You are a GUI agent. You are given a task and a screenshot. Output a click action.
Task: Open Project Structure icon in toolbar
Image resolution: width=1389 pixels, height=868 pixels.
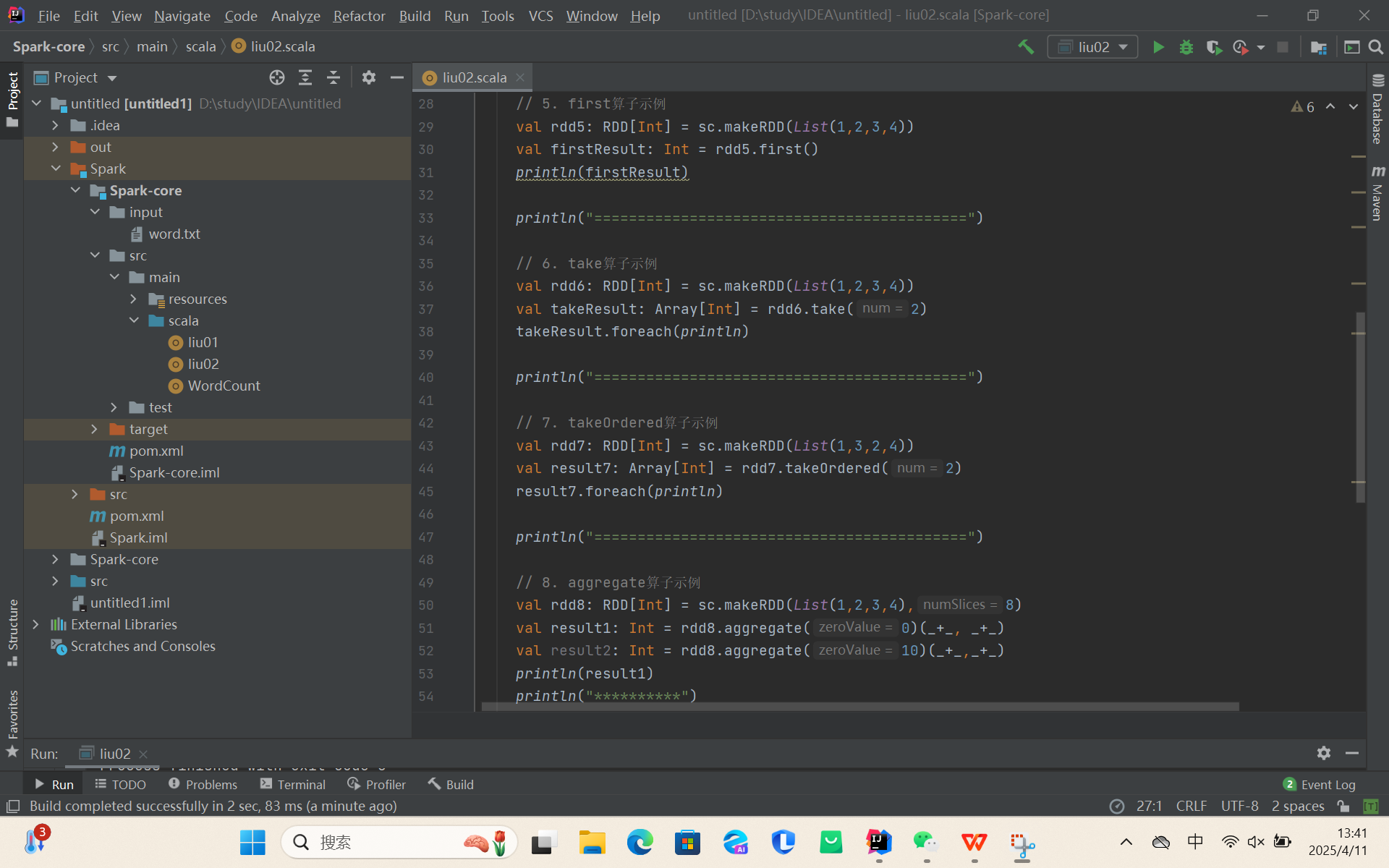1318,47
